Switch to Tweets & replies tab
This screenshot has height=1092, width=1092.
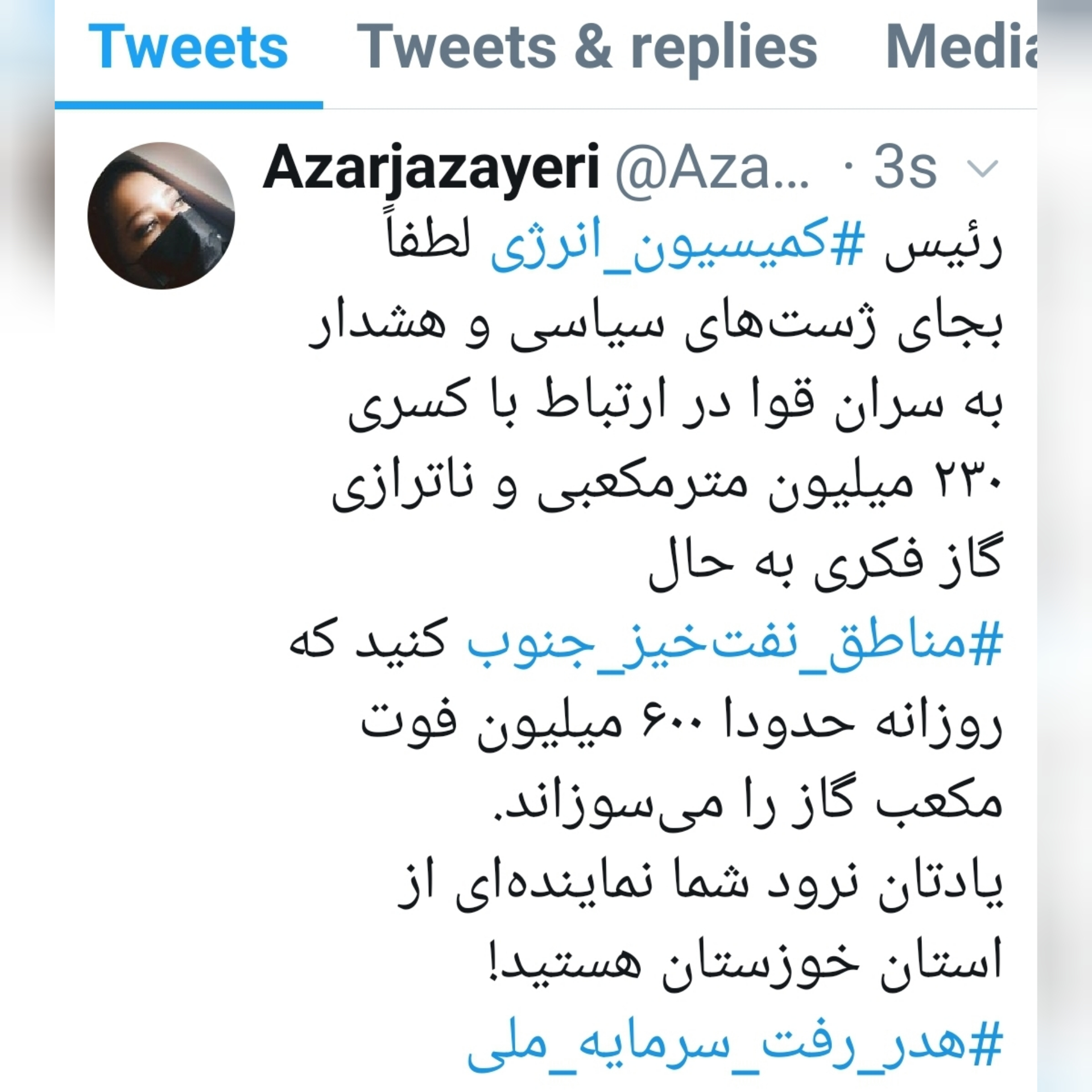pyautogui.click(x=586, y=48)
